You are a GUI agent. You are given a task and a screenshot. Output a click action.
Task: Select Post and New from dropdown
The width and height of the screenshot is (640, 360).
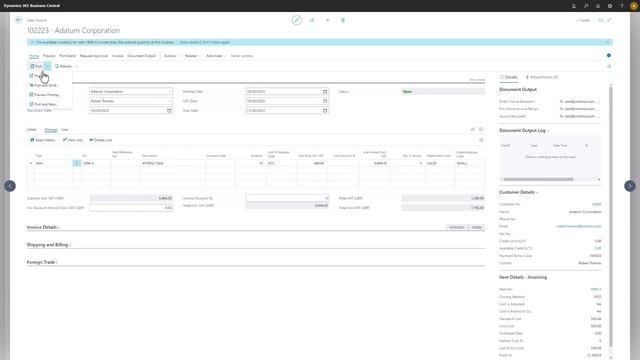coord(43,104)
